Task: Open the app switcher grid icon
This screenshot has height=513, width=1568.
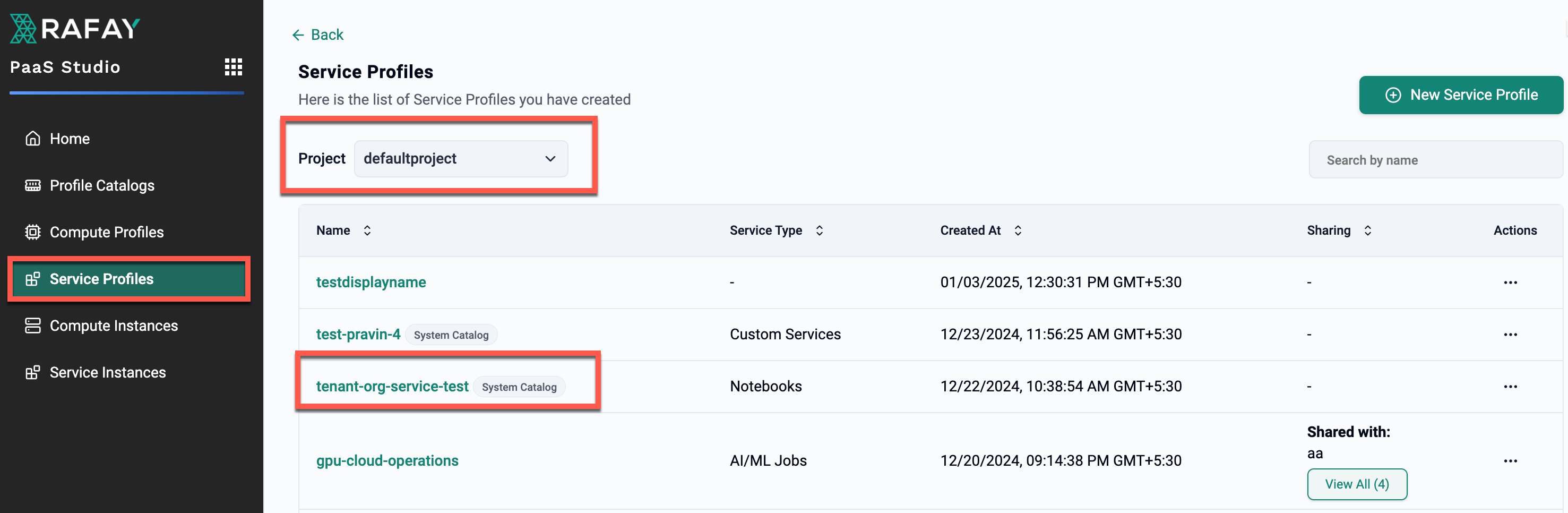Action: (233, 67)
